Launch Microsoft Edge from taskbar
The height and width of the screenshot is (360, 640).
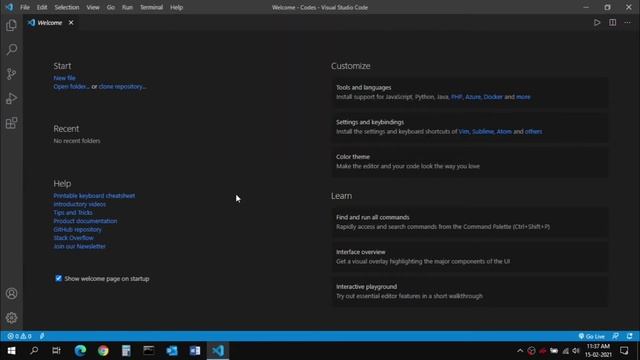pyautogui.click(x=80, y=351)
